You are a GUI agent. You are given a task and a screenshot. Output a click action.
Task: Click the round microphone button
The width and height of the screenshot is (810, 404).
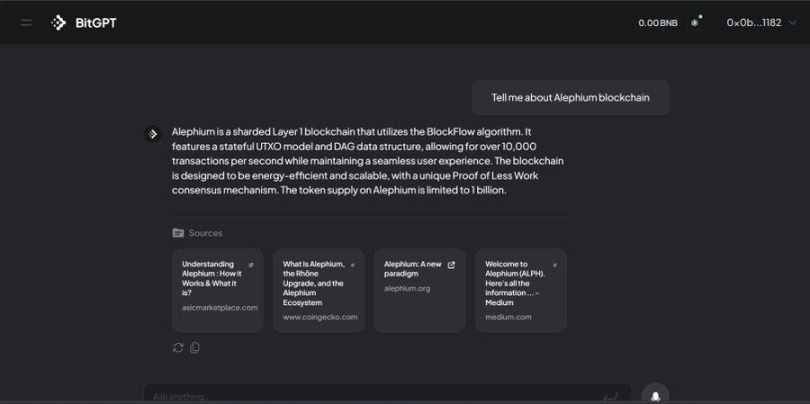coord(655,394)
